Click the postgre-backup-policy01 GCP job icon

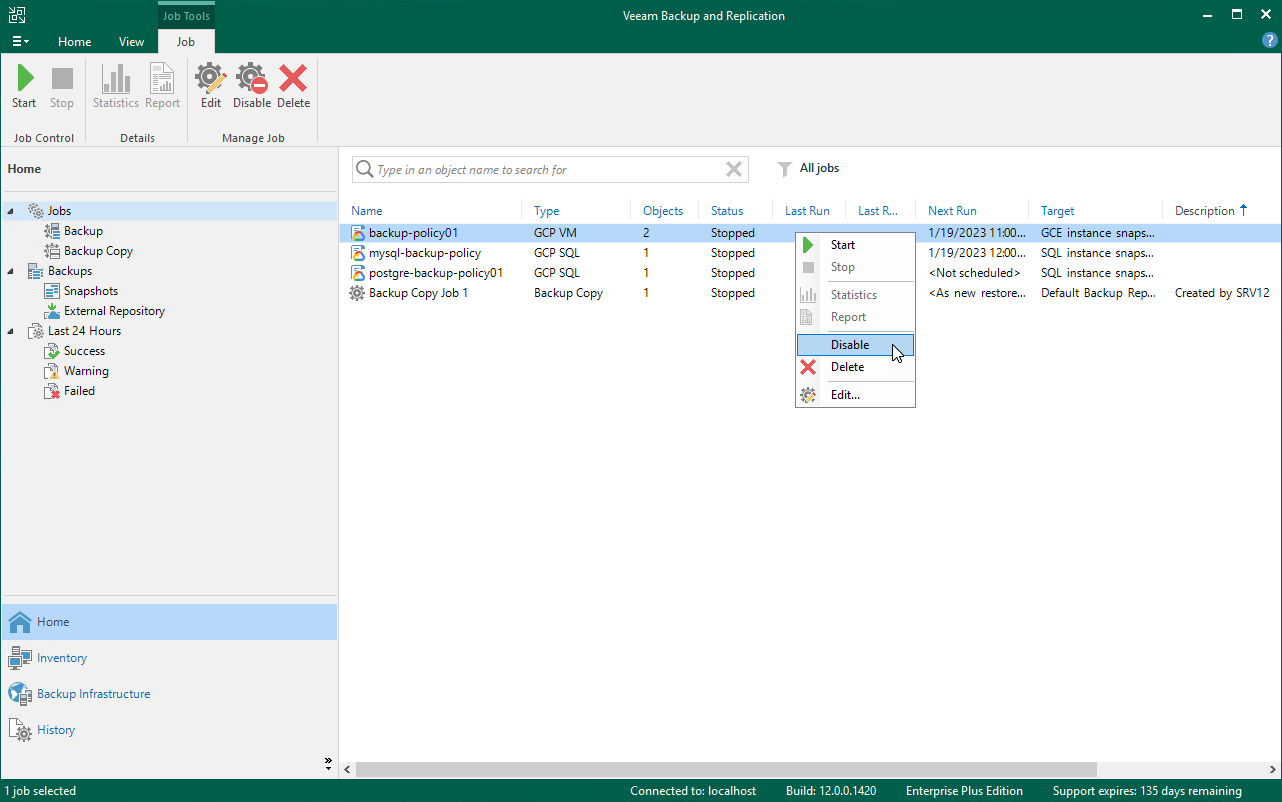point(357,273)
